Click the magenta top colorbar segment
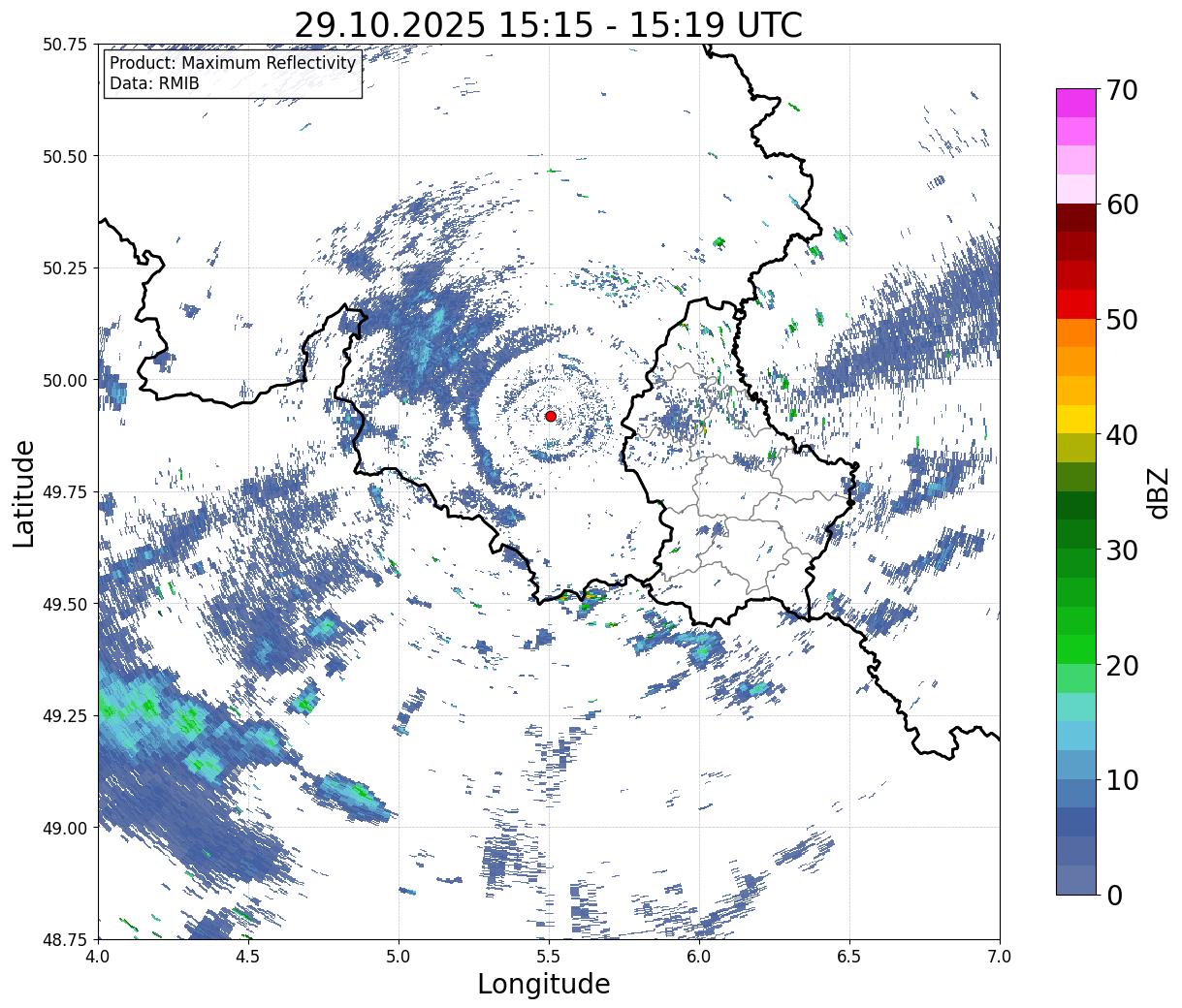Viewport: 1182px width, 1008px height. click(1076, 103)
